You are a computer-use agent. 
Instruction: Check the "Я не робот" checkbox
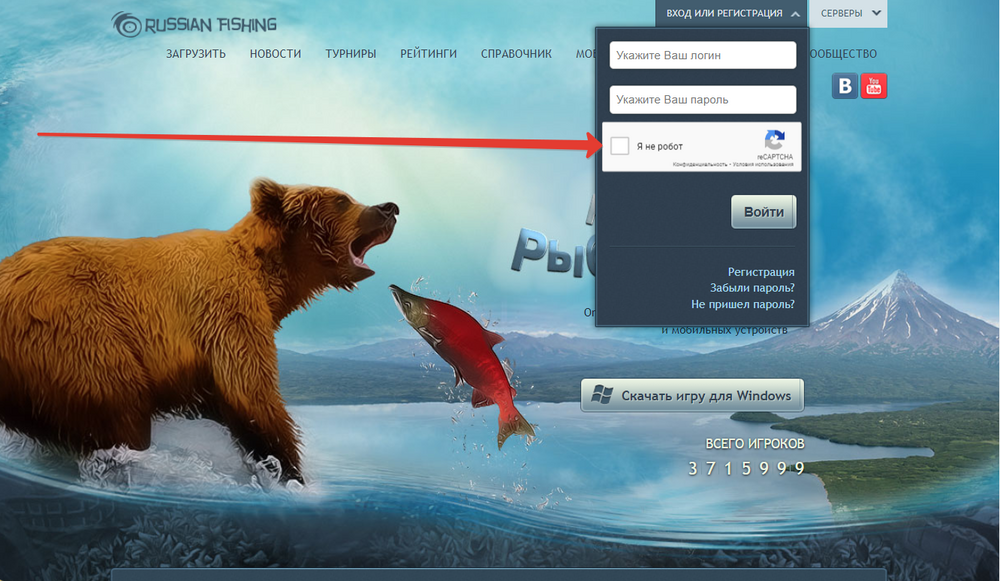coord(620,147)
